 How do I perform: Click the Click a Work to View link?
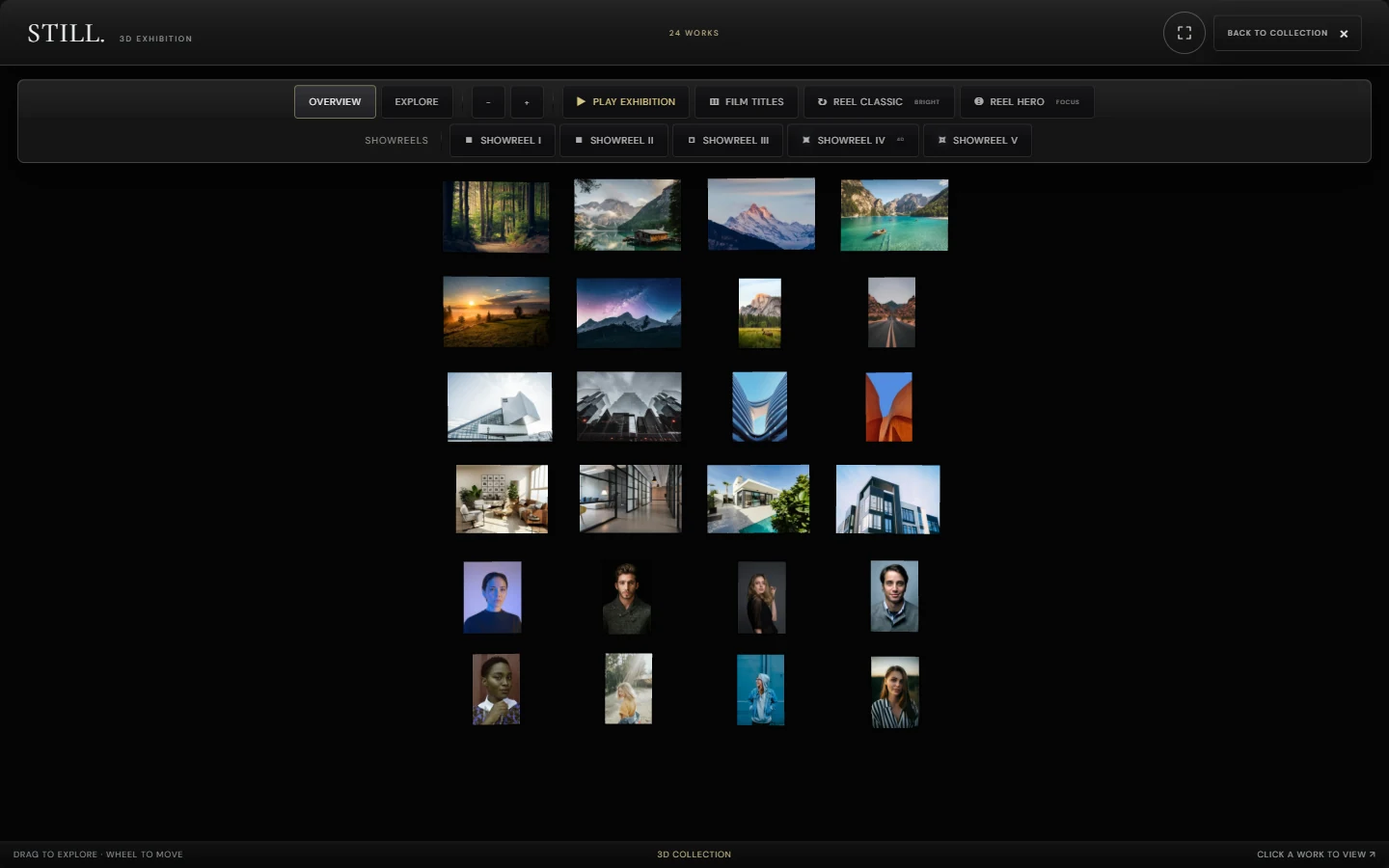click(1316, 854)
